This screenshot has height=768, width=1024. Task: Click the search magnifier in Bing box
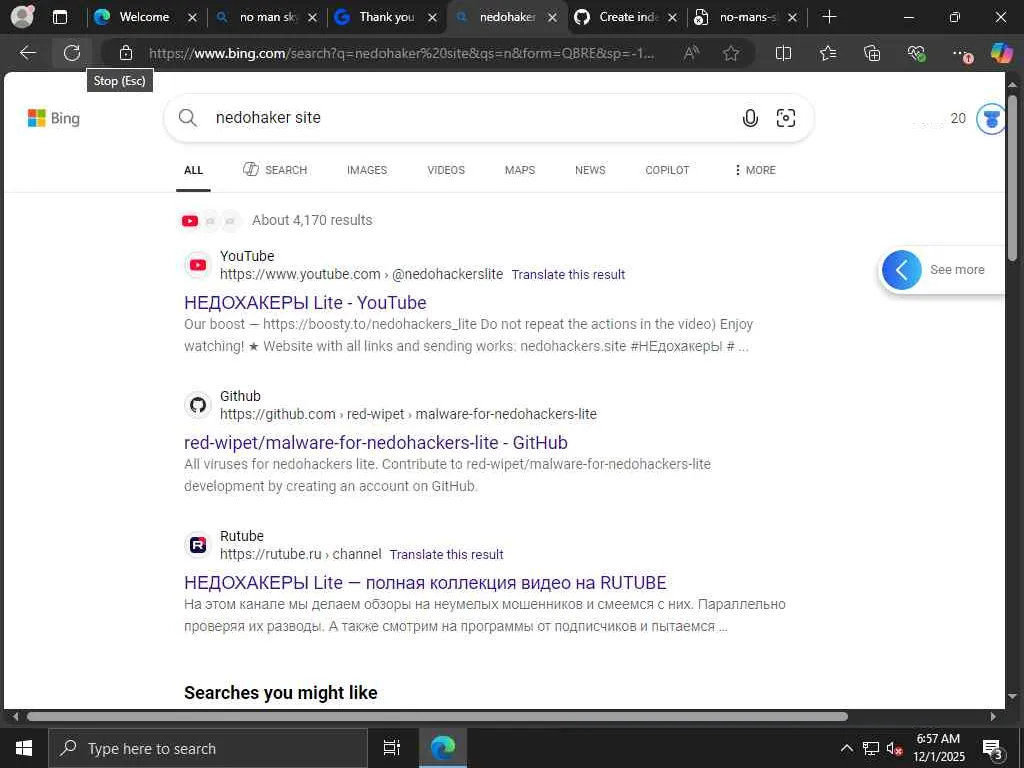[x=187, y=118]
